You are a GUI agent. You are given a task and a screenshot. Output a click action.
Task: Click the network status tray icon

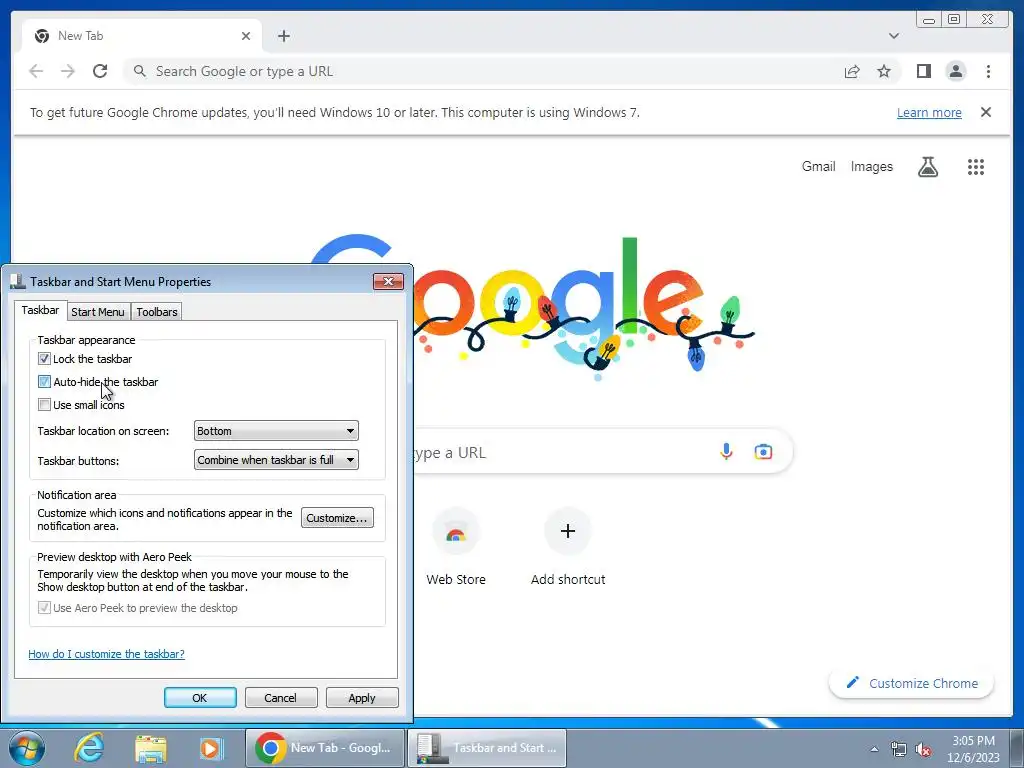(899, 750)
